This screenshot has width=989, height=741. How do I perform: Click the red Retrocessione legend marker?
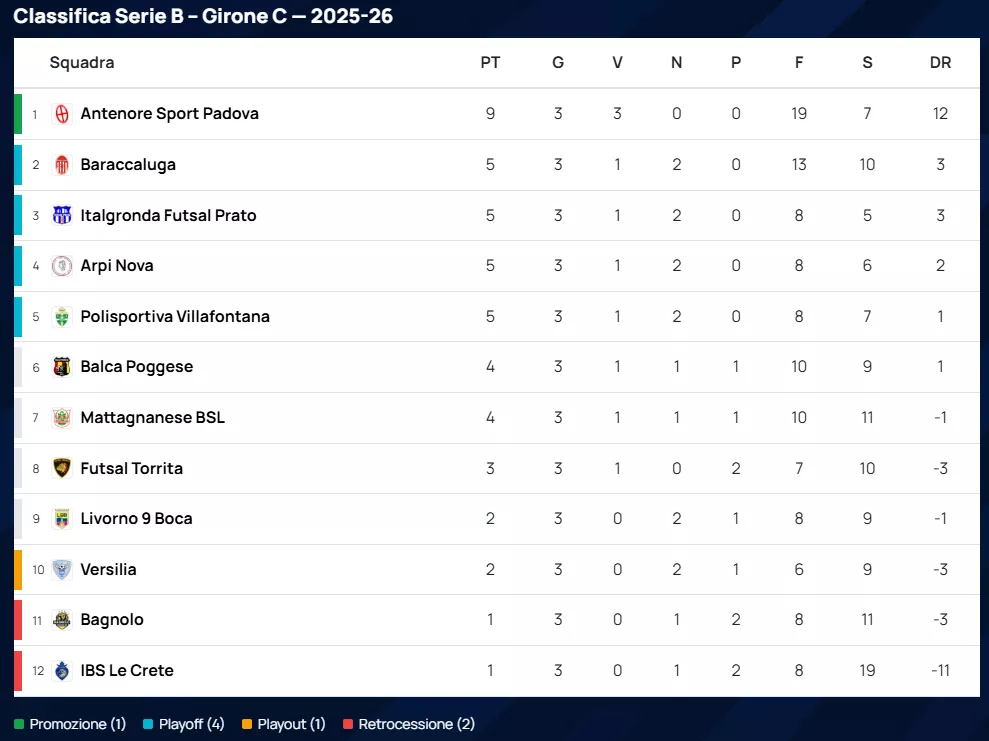tap(348, 724)
